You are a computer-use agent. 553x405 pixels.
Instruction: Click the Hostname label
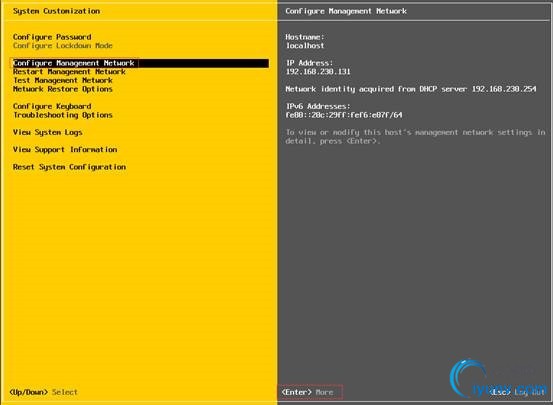click(x=305, y=37)
